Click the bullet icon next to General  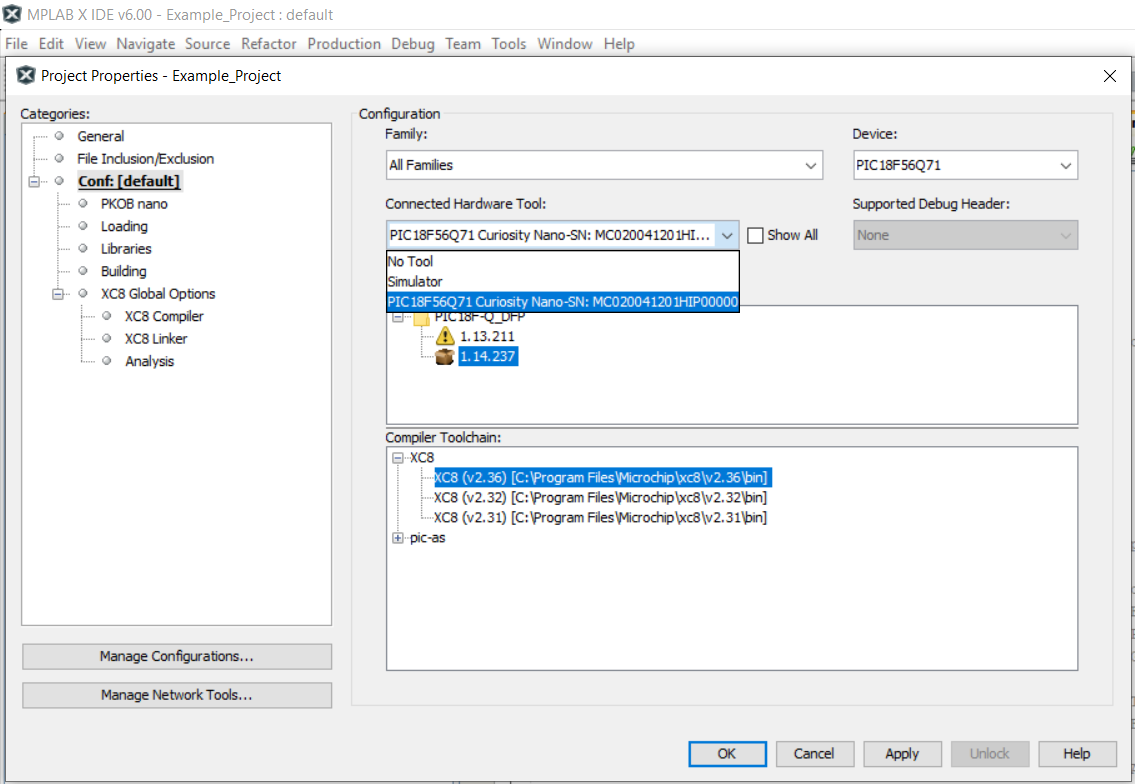pyautogui.click(x=59, y=136)
